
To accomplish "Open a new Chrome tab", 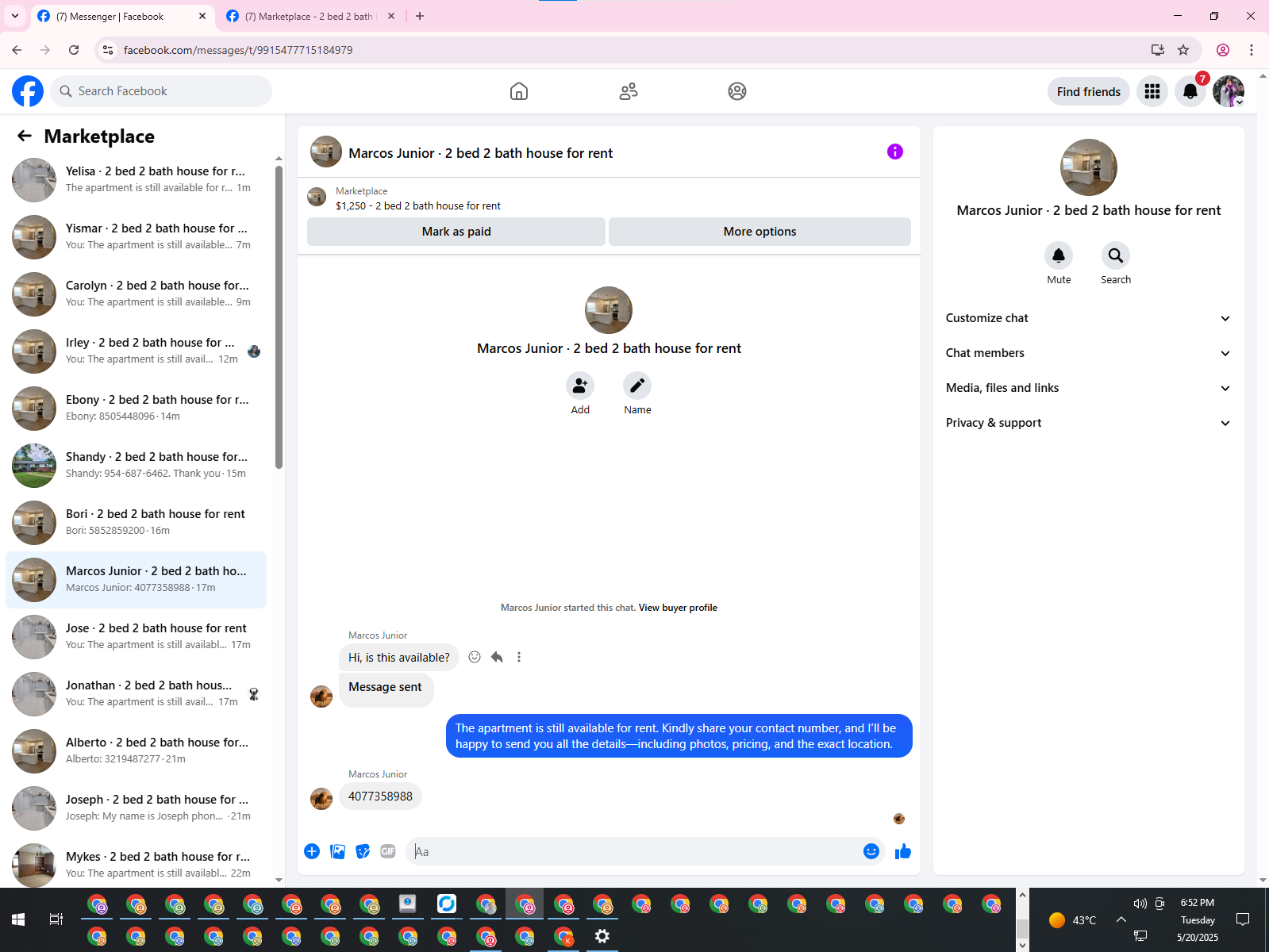I will (420, 16).
